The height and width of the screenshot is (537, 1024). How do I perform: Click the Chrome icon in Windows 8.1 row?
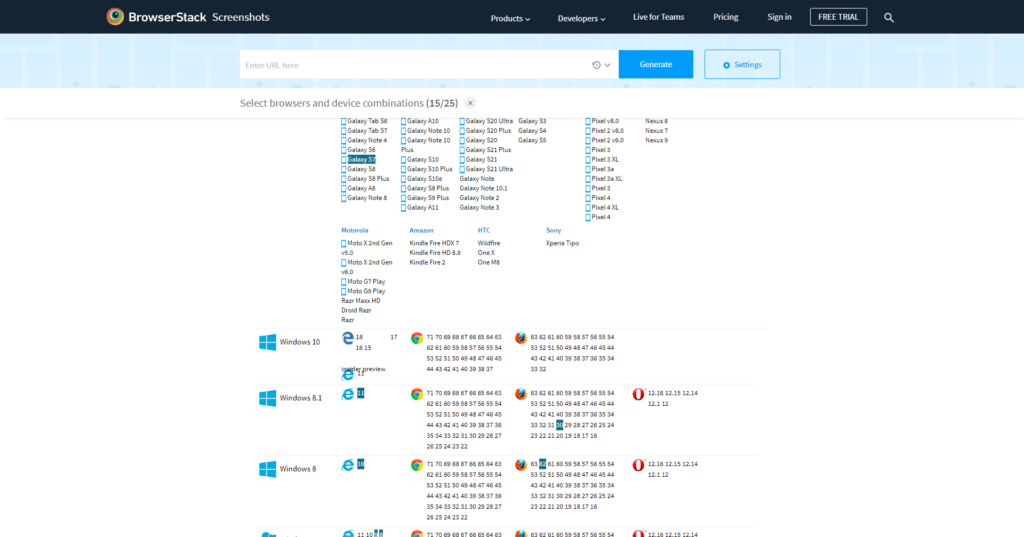pos(417,394)
